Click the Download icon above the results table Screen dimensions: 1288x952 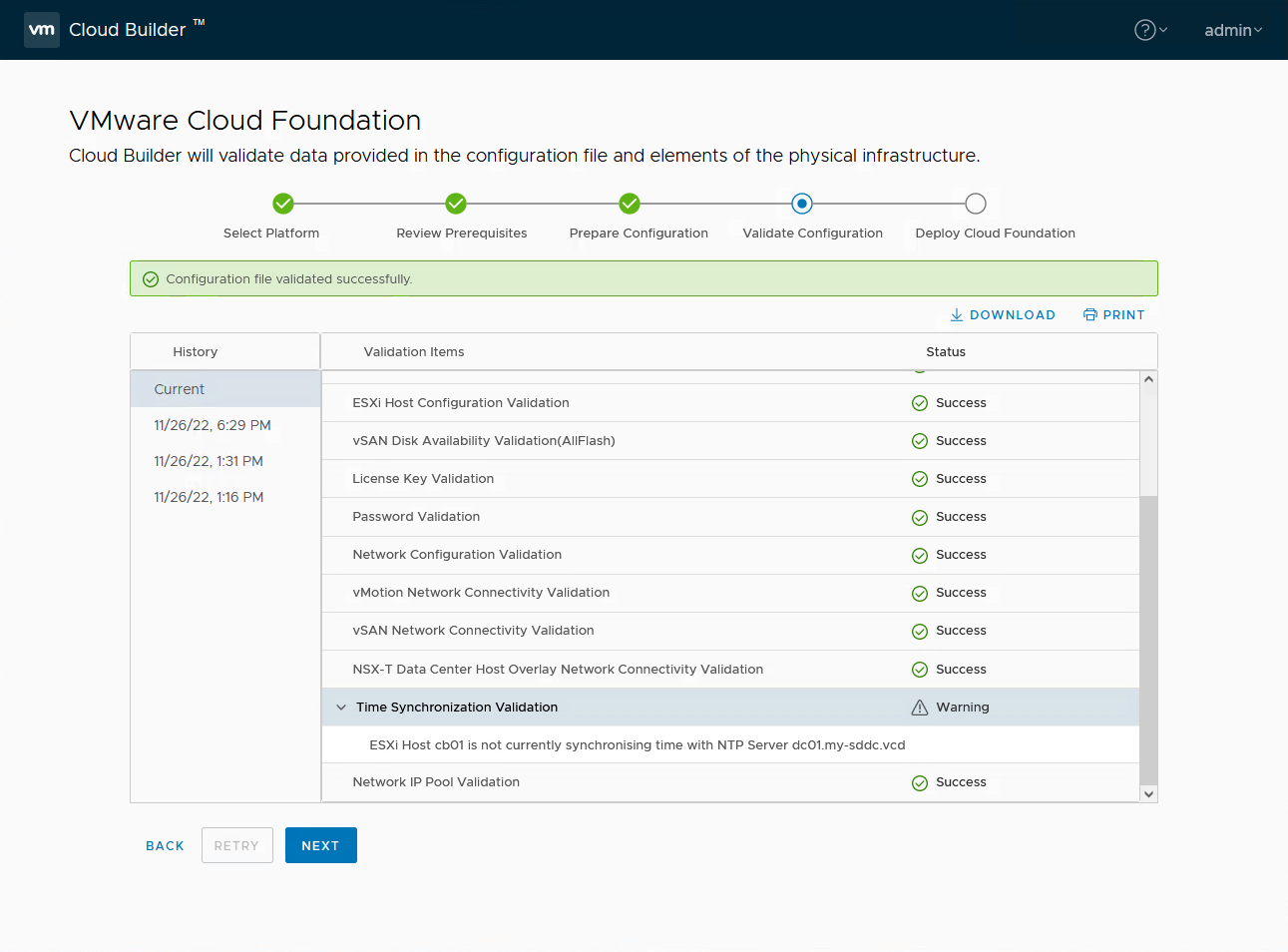[958, 314]
